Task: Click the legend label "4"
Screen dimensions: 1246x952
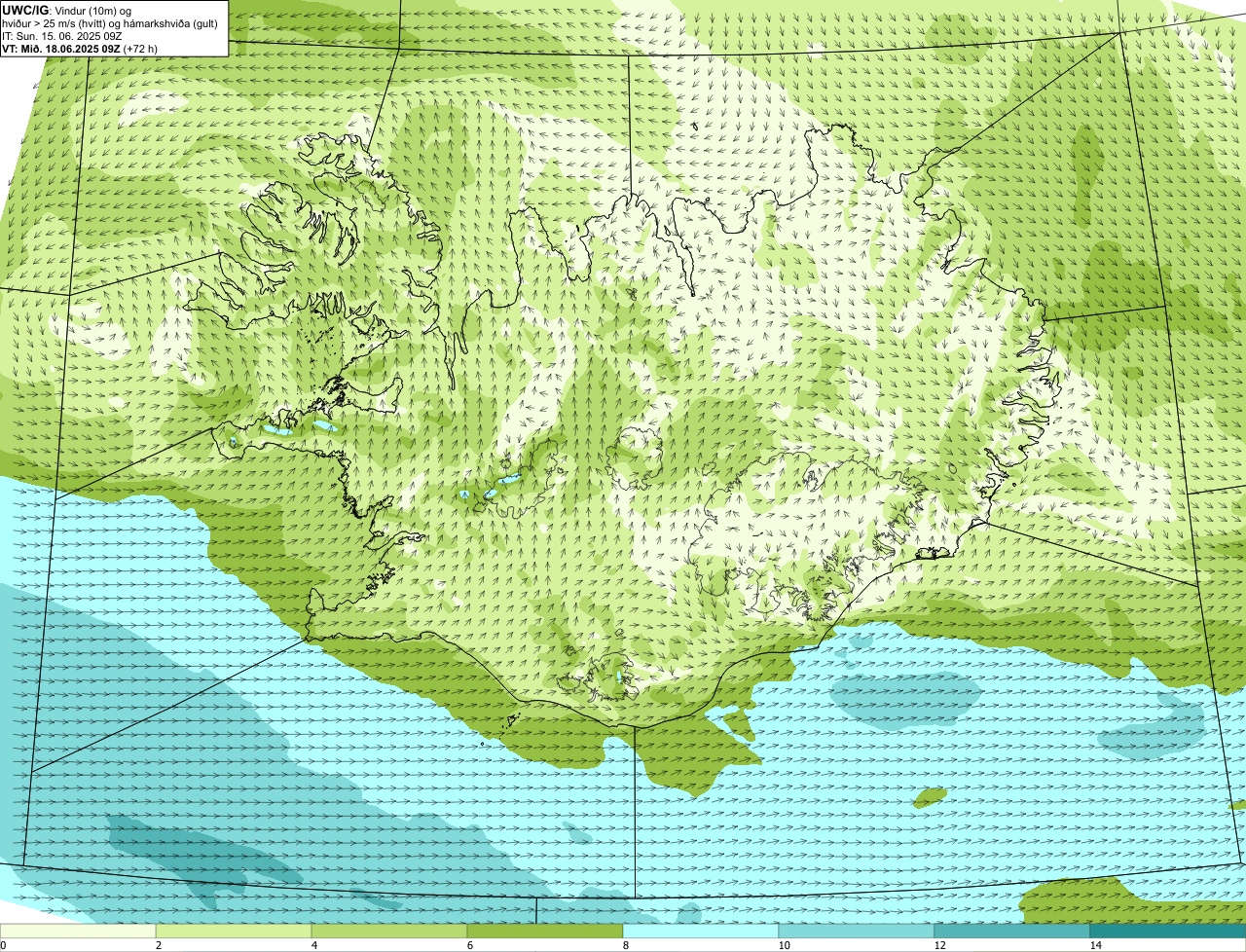Action: tap(313, 945)
